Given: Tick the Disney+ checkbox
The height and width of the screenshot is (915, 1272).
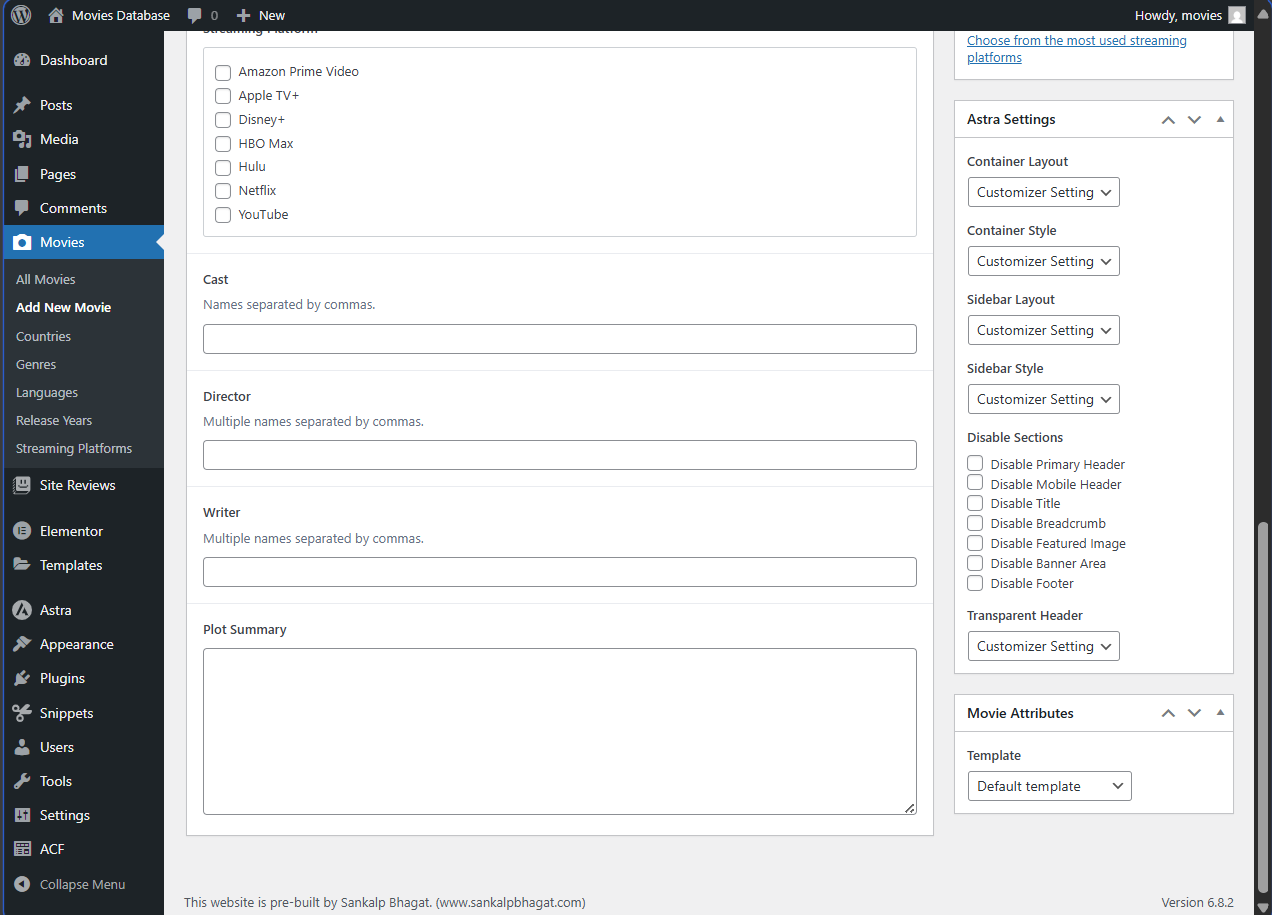Looking at the screenshot, I should coord(223,120).
